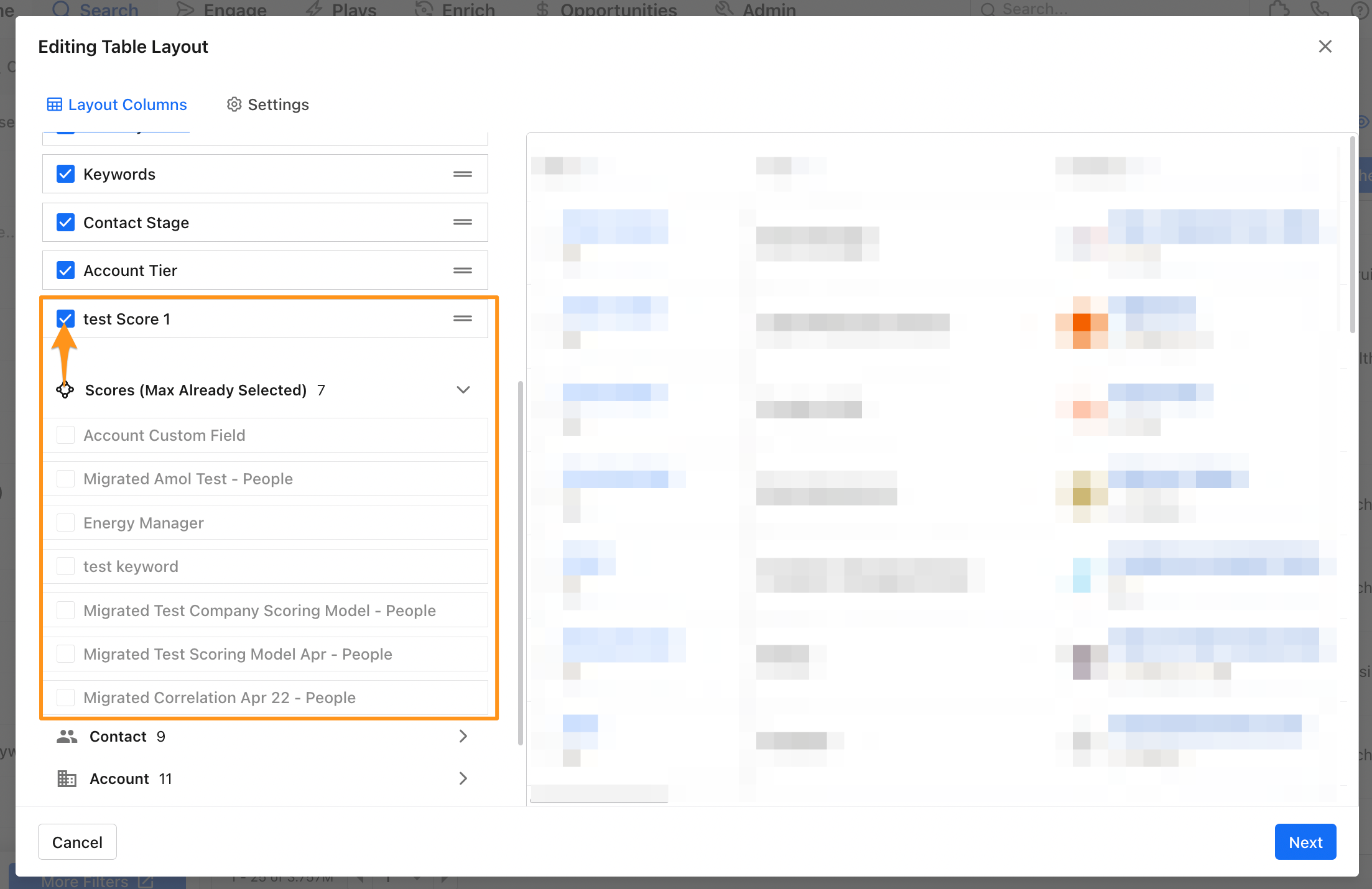Grab the Account Tier drag handle
The height and width of the screenshot is (889, 1372).
462,270
